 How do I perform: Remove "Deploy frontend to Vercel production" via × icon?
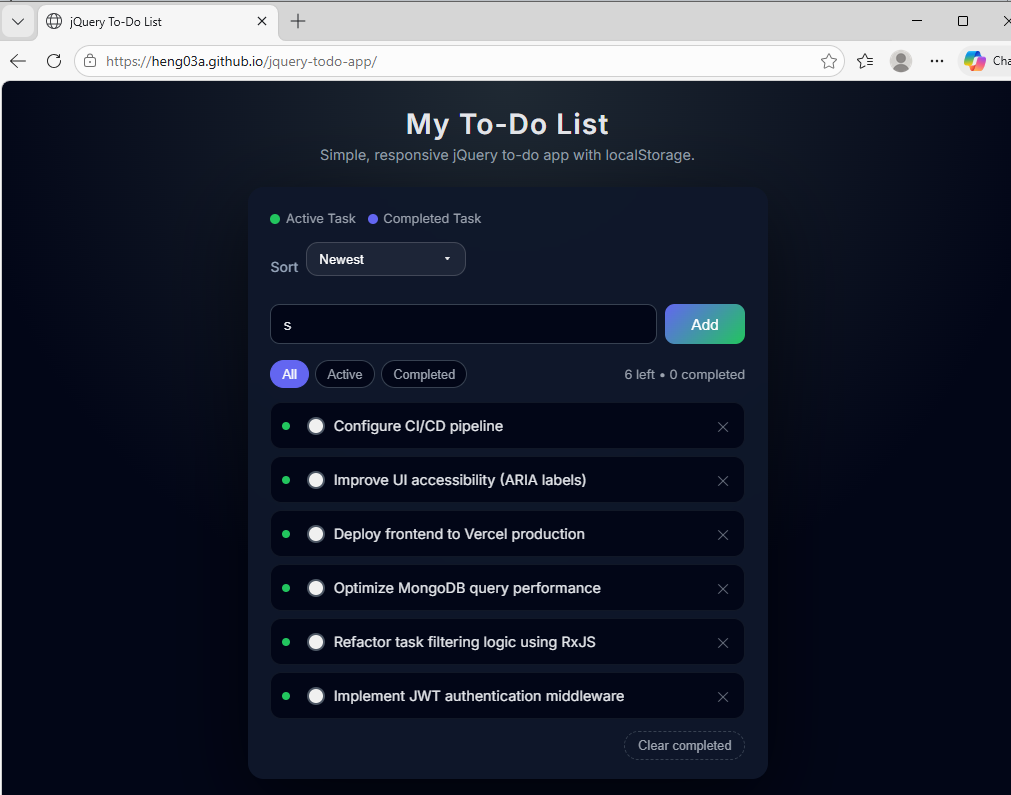pos(723,534)
